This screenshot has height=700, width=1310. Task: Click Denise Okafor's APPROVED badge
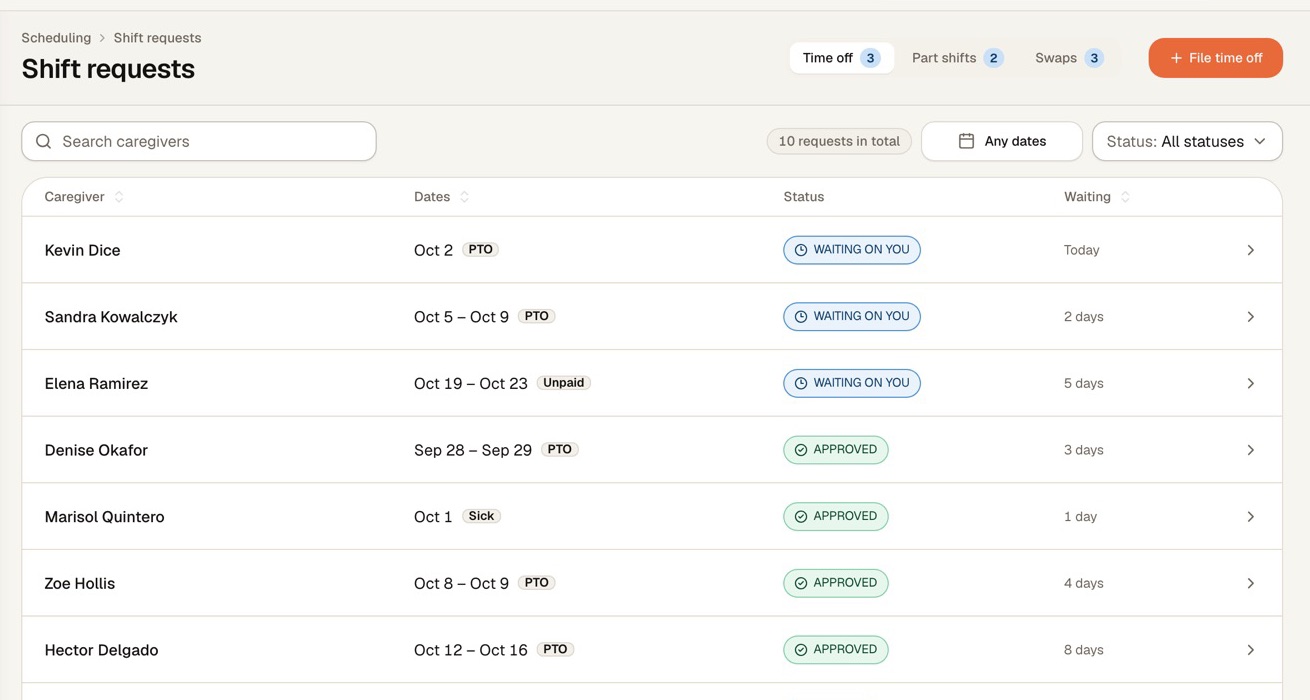(836, 450)
